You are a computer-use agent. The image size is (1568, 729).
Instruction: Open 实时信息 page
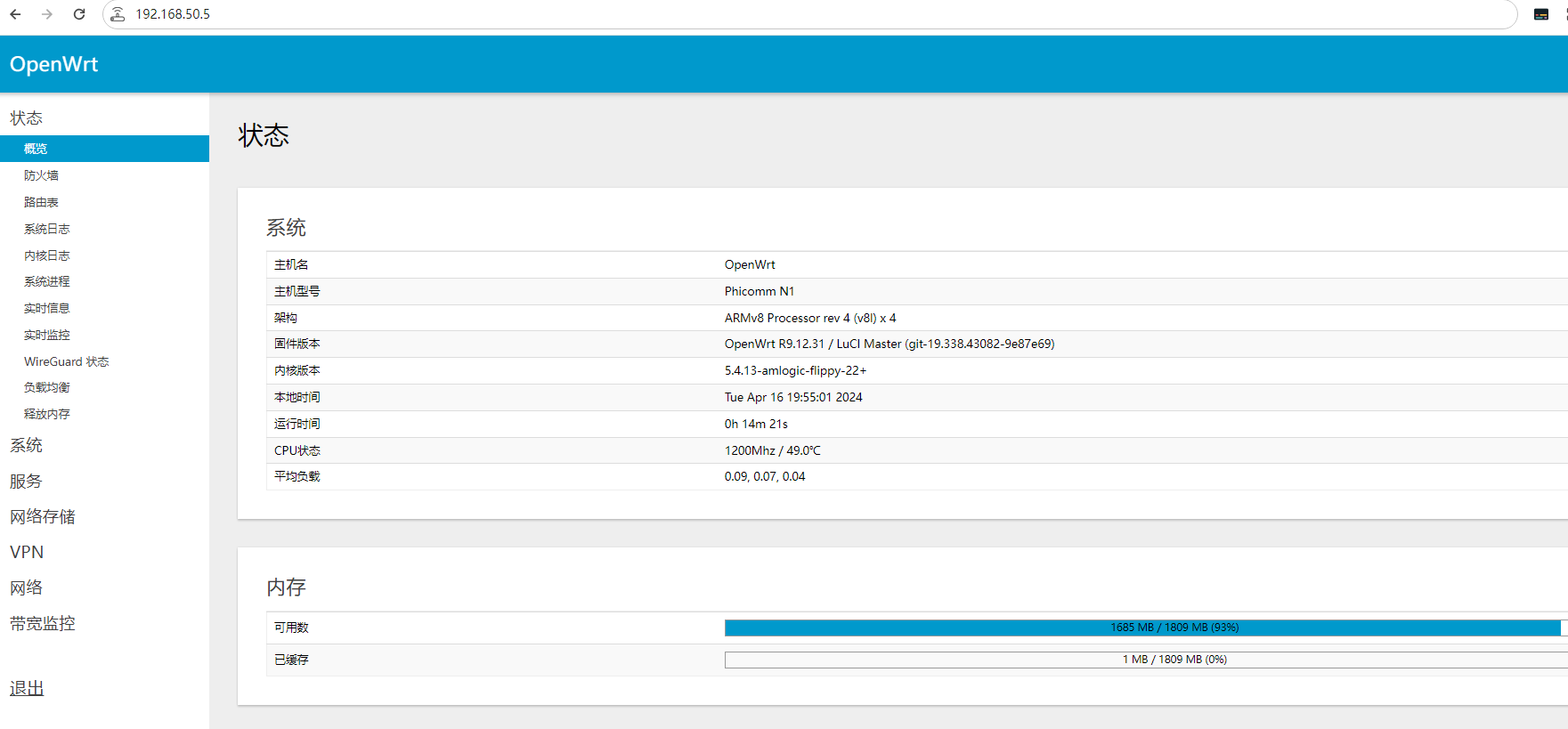pos(46,308)
